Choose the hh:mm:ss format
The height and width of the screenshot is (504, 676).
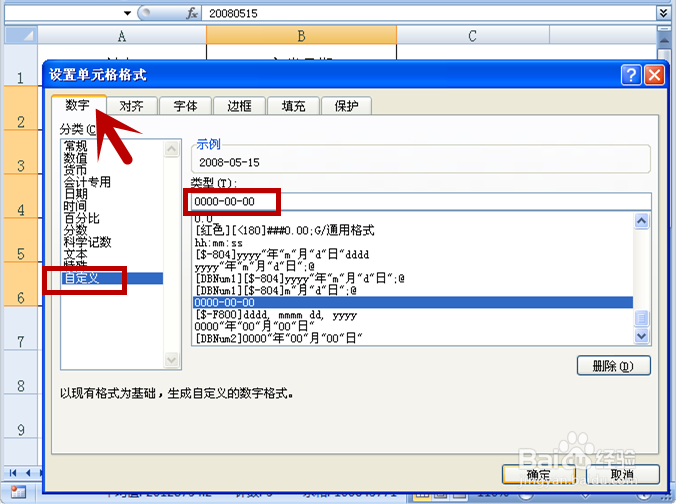219,243
